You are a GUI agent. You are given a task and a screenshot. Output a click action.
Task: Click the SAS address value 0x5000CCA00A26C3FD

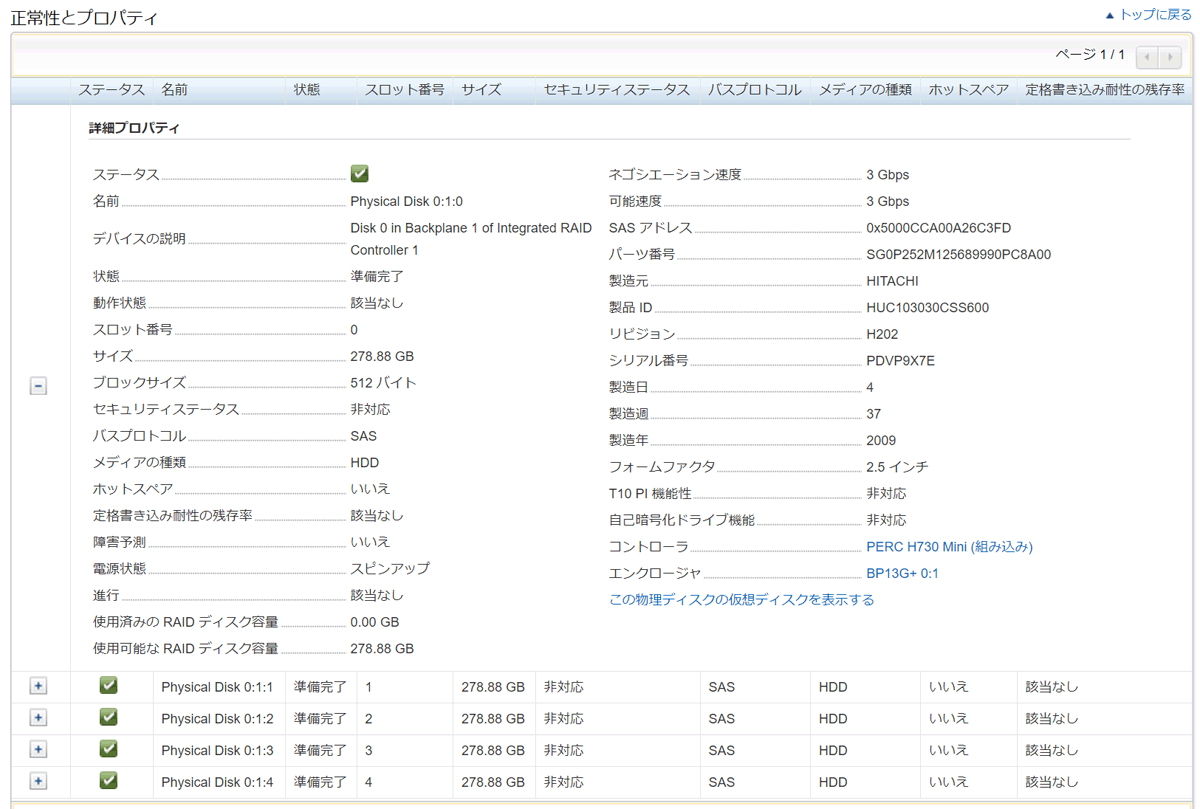pyautogui.click(x=938, y=228)
